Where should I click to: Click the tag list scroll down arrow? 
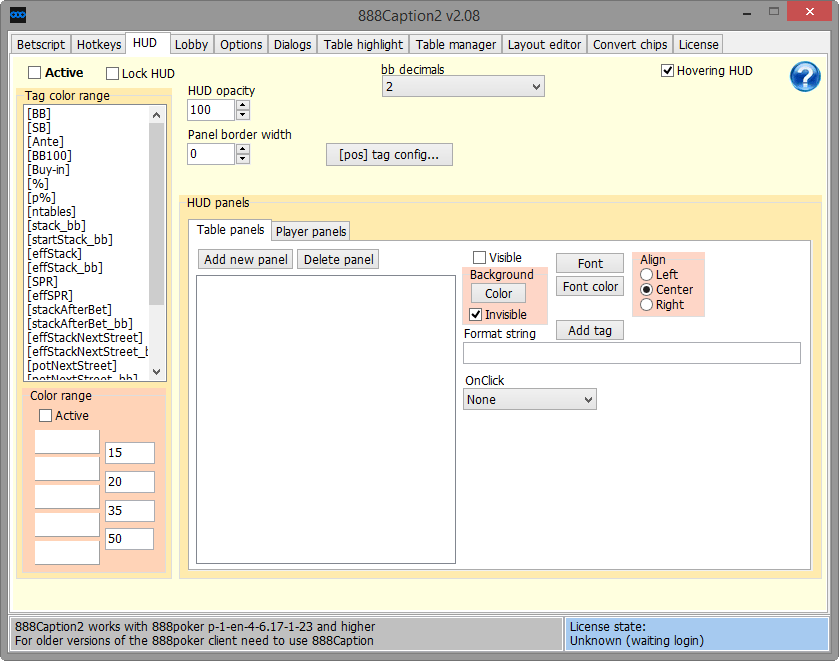click(x=156, y=371)
